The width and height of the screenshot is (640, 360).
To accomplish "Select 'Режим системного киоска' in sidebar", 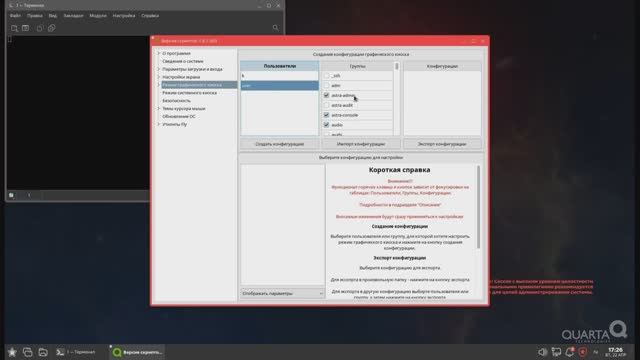I will (x=189, y=93).
